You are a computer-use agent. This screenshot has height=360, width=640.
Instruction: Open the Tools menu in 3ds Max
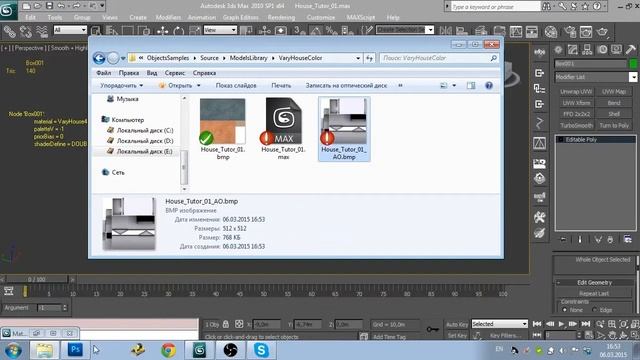pyautogui.click(x=55, y=17)
